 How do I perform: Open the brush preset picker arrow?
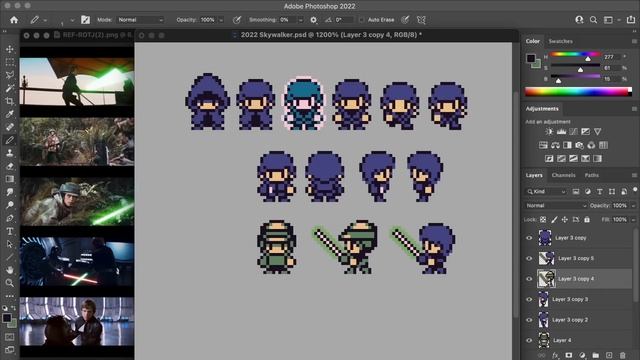pos(72,20)
